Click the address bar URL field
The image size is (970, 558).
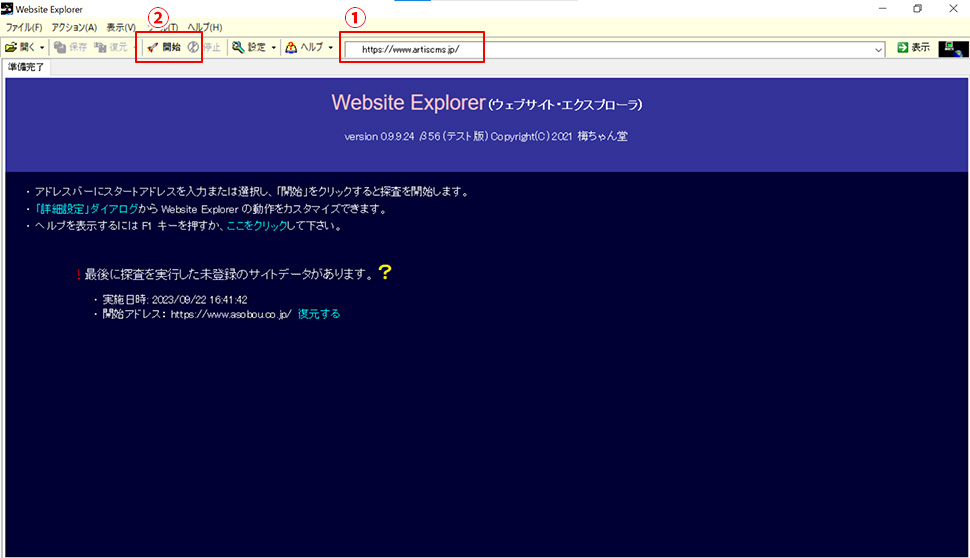coord(609,49)
